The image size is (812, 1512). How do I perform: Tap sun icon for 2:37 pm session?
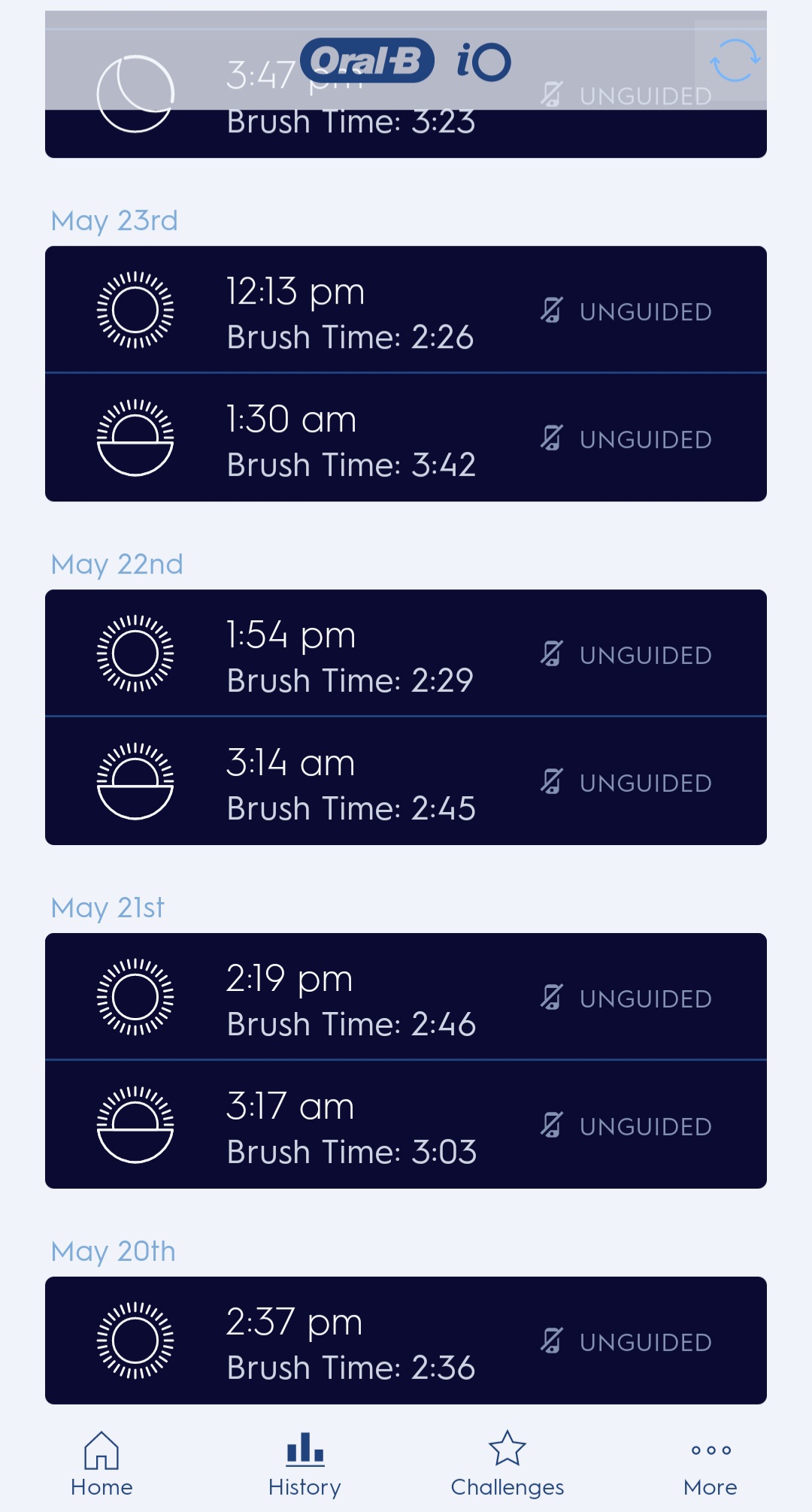pyautogui.click(x=135, y=1341)
